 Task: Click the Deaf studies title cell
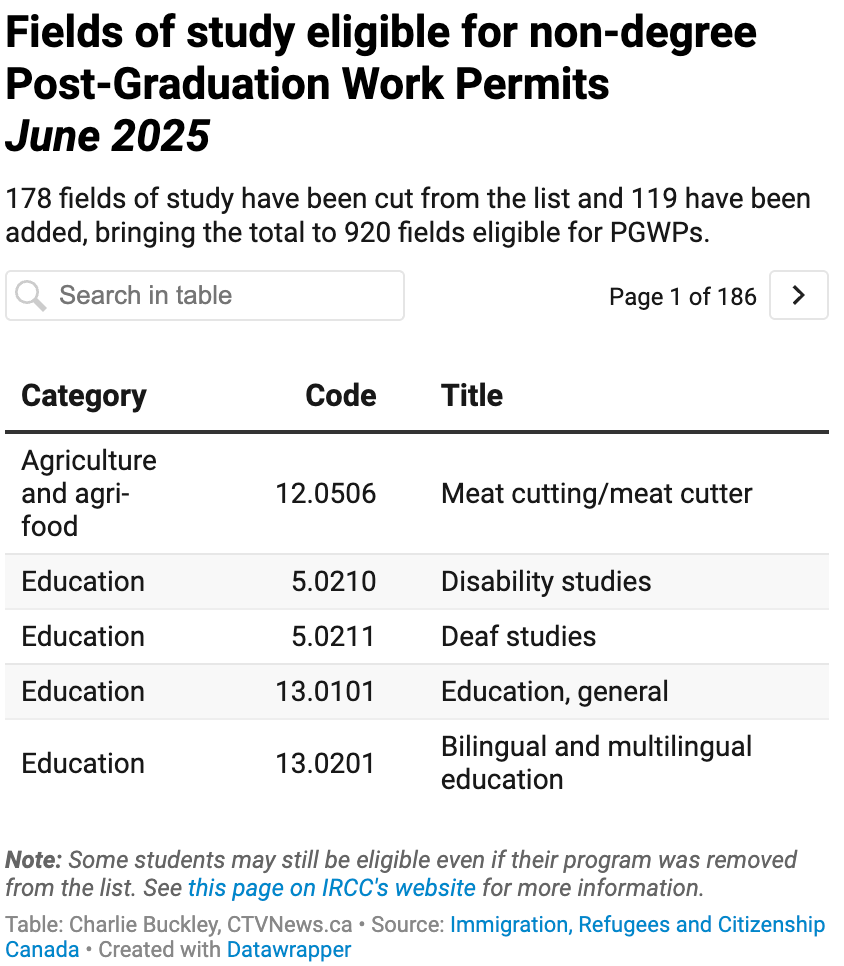tap(519, 636)
